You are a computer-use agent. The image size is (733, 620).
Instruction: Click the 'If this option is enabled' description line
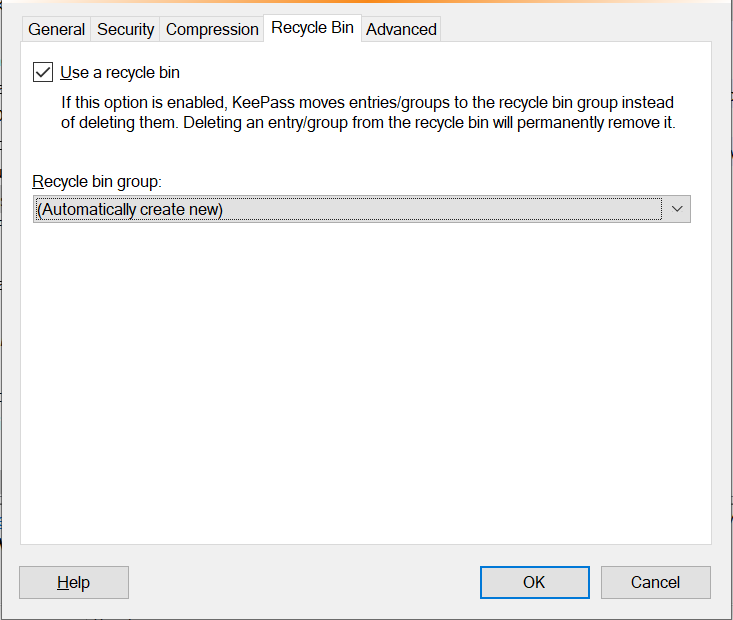pyautogui.click(x=367, y=102)
